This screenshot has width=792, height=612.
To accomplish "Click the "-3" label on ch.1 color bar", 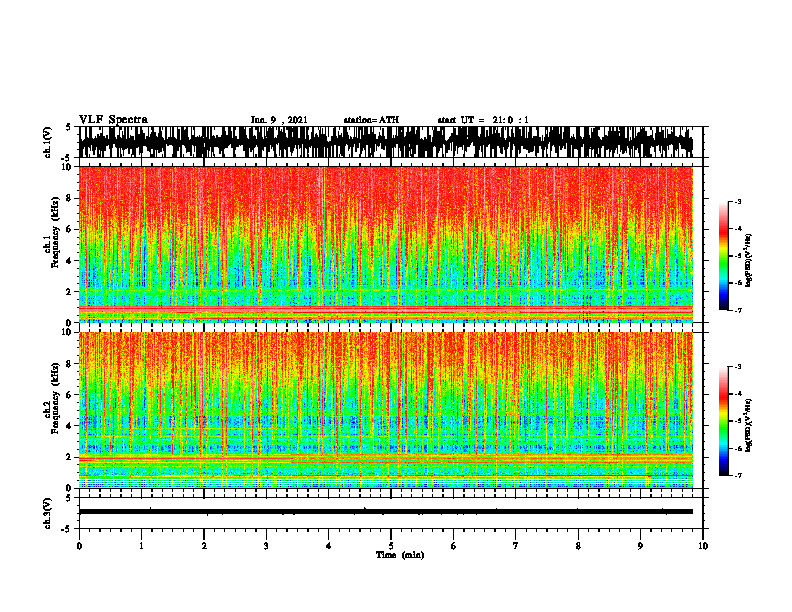I will tap(737, 202).
